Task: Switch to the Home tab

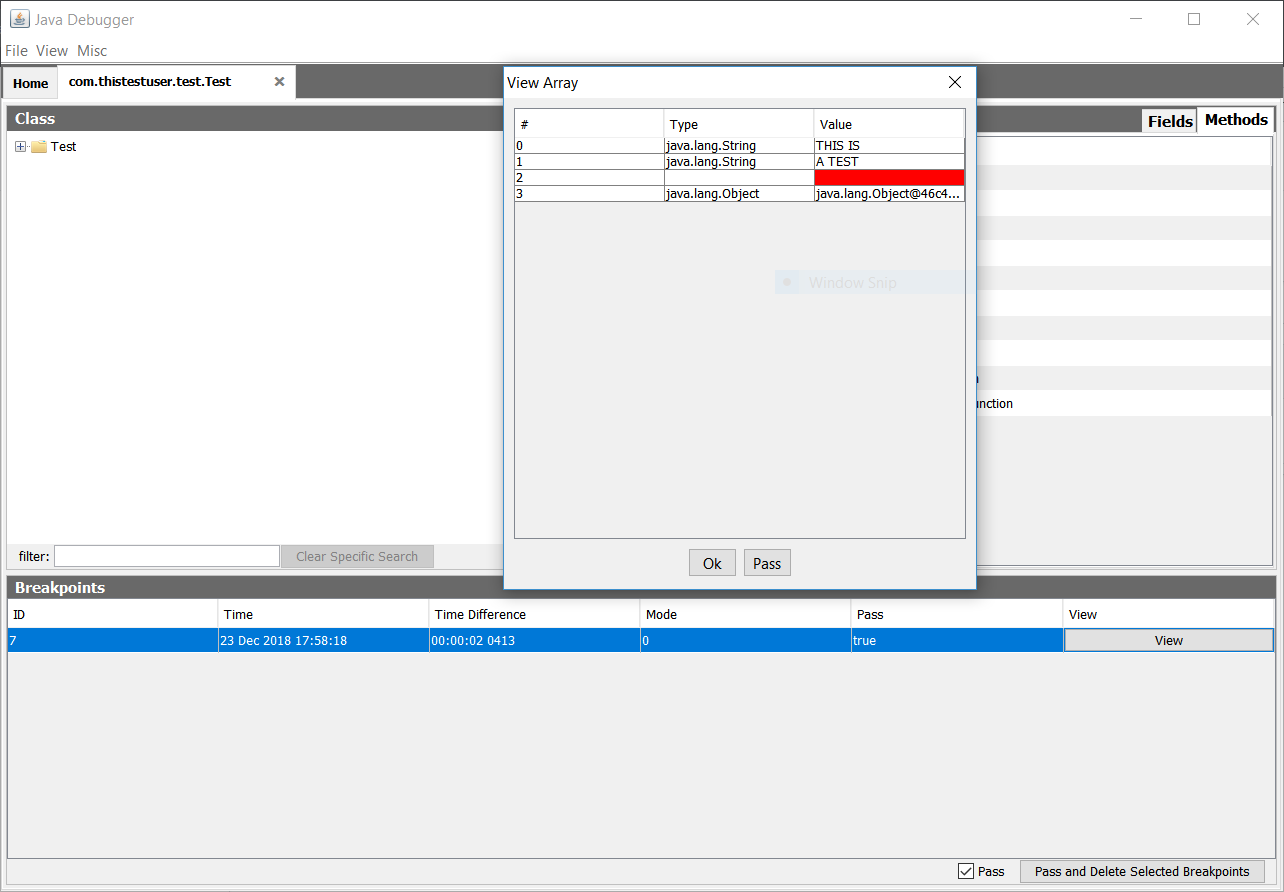Action: tap(30, 83)
